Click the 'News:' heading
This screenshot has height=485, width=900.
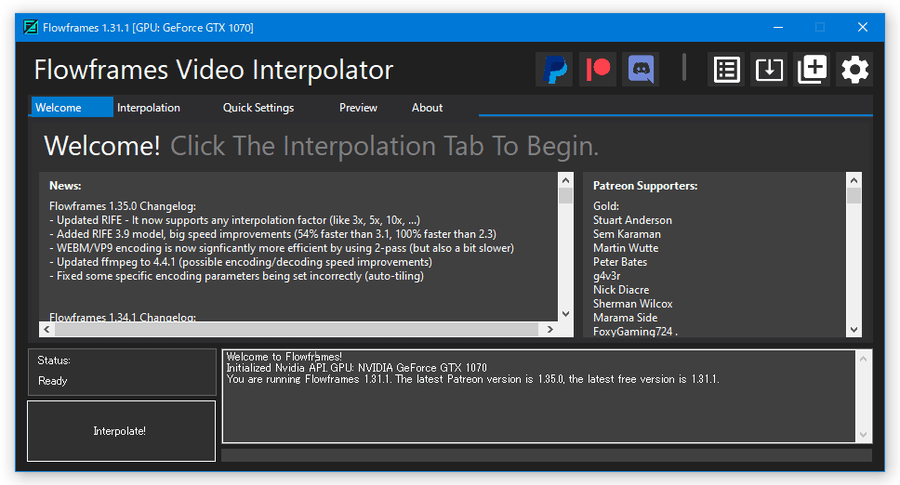tap(65, 186)
